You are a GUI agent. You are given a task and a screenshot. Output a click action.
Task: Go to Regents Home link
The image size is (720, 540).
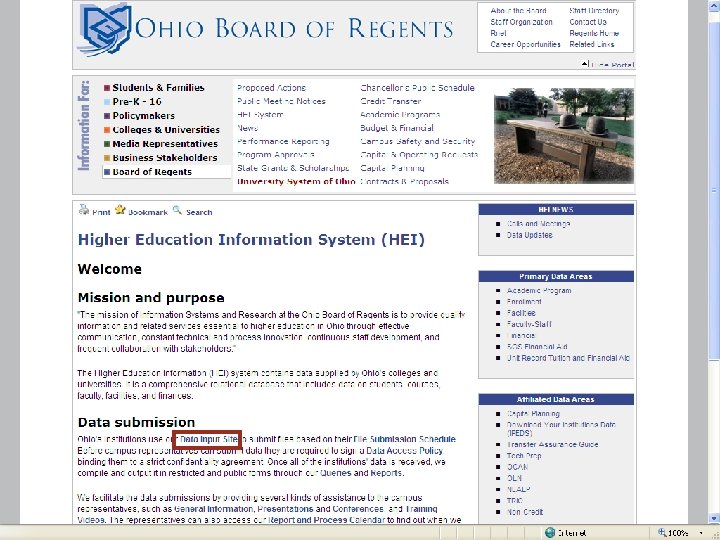pyautogui.click(x=594, y=33)
